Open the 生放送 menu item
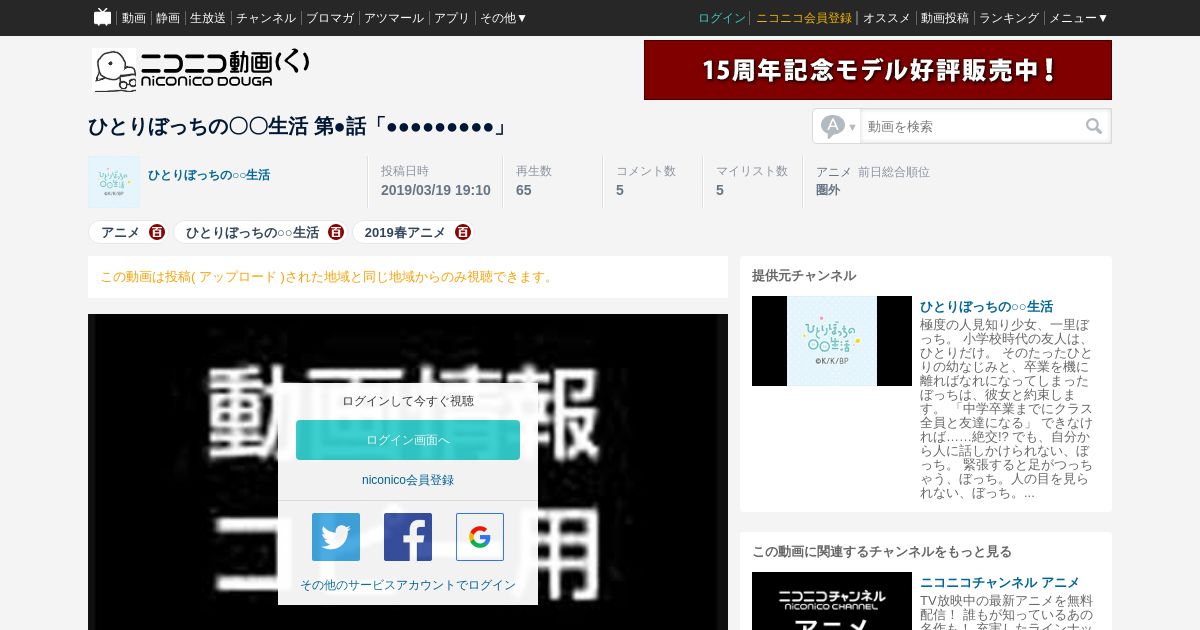The height and width of the screenshot is (630, 1200). pyautogui.click(x=208, y=18)
